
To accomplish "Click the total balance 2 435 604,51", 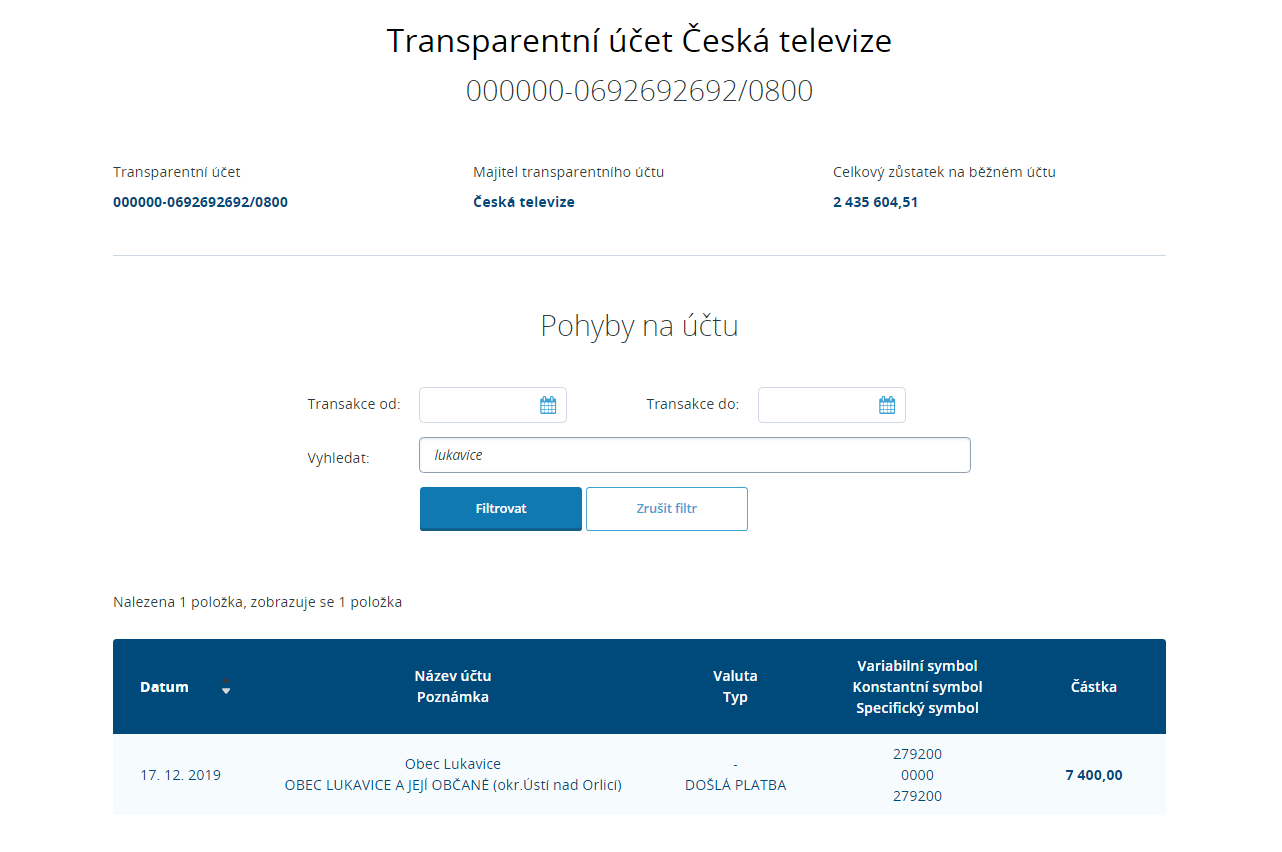I will point(875,202).
